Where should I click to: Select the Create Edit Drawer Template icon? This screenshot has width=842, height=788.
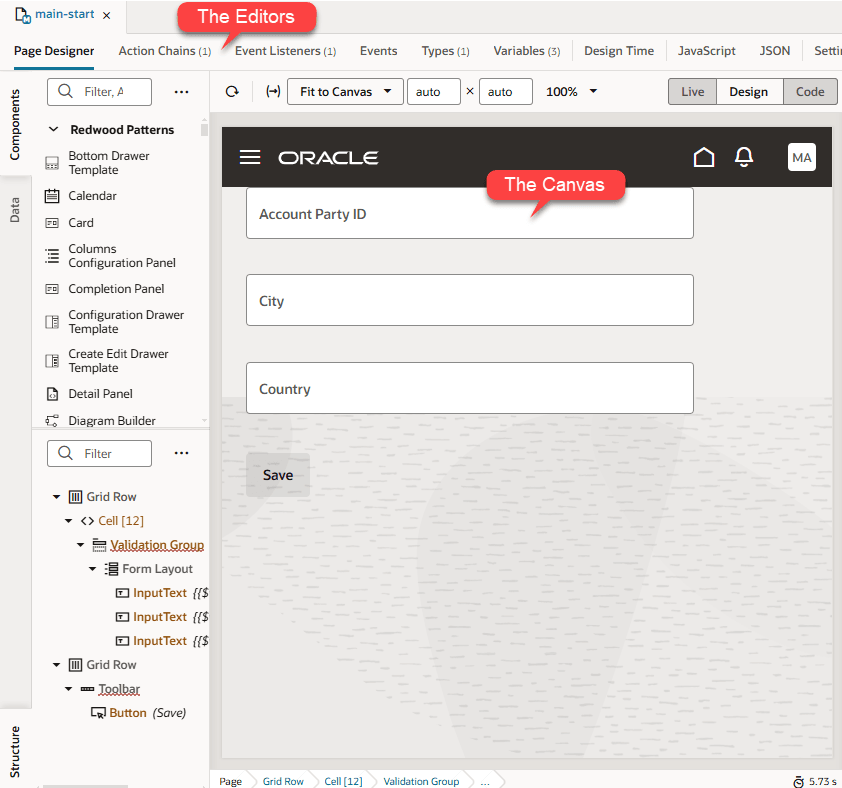(52, 361)
